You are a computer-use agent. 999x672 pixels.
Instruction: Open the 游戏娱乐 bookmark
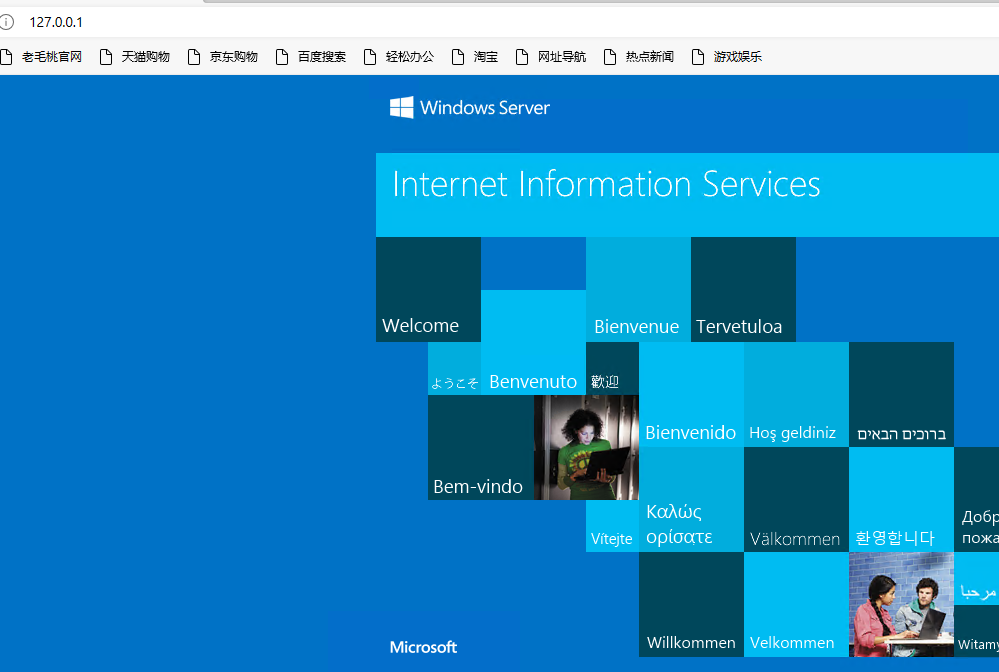pyautogui.click(x=726, y=57)
